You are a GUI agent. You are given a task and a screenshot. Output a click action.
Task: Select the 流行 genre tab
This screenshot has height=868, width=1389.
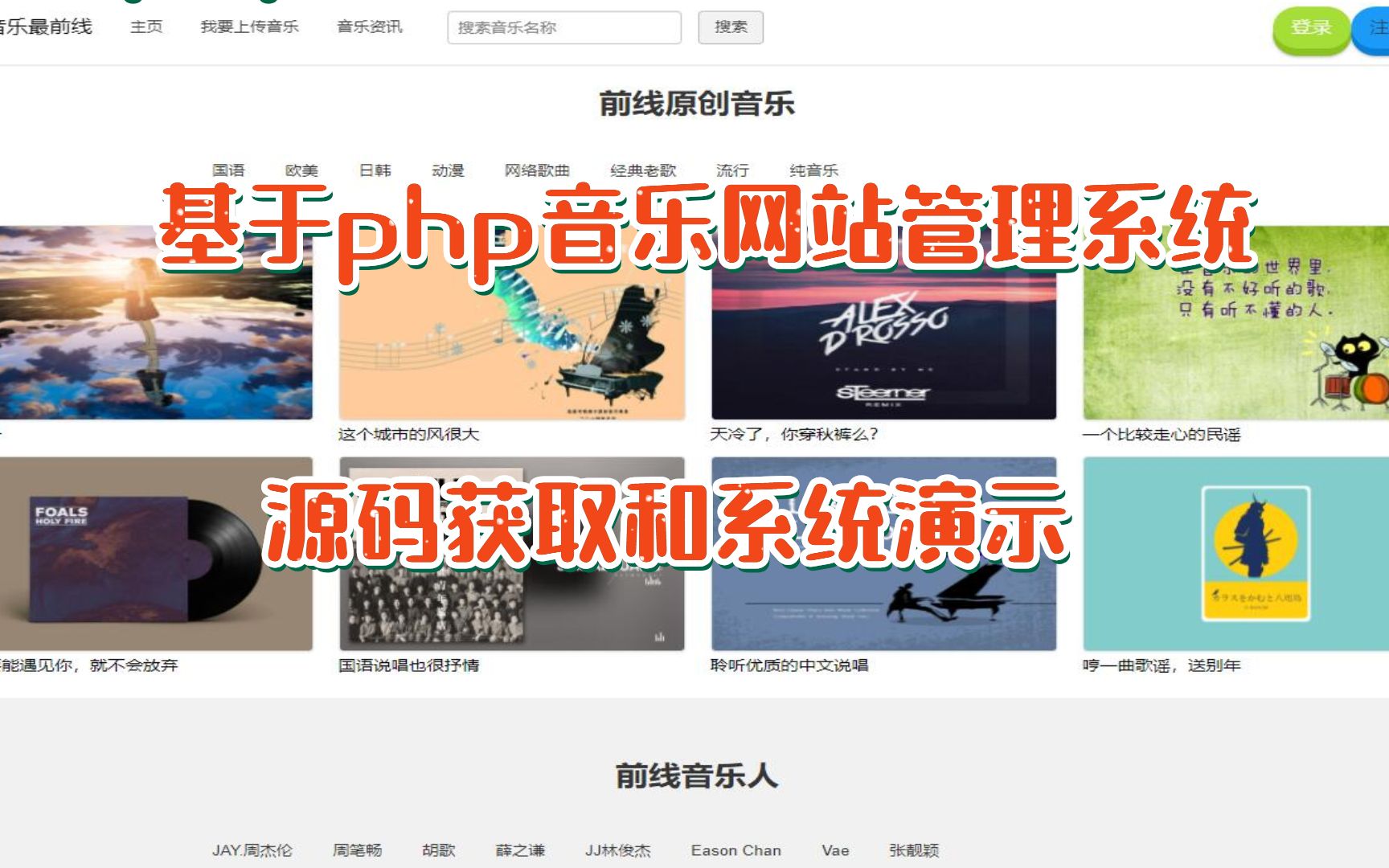pyautogui.click(x=732, y=170)
